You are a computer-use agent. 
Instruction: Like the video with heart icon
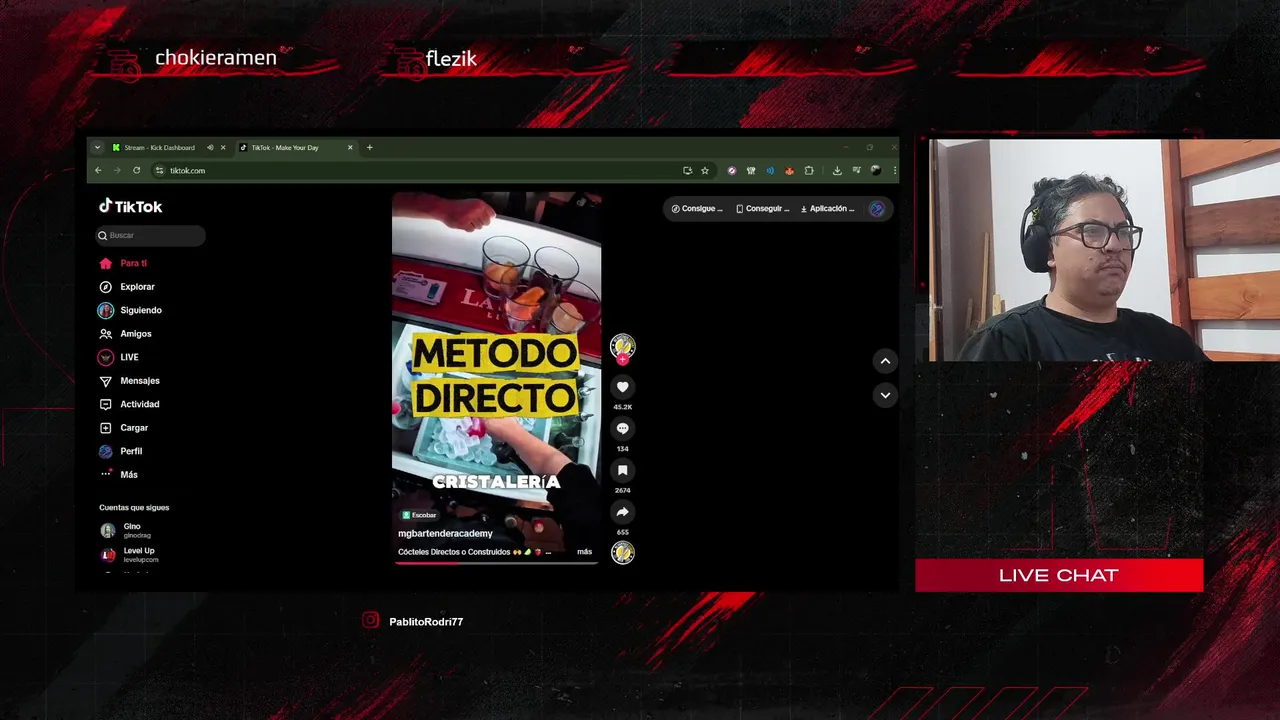pos(622,387)
